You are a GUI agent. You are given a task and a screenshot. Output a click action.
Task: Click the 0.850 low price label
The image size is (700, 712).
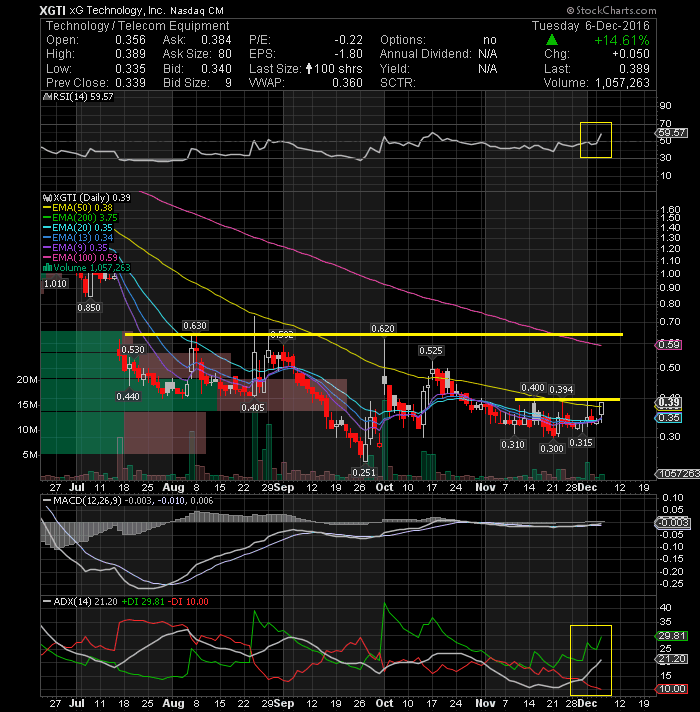click(89, 307)
